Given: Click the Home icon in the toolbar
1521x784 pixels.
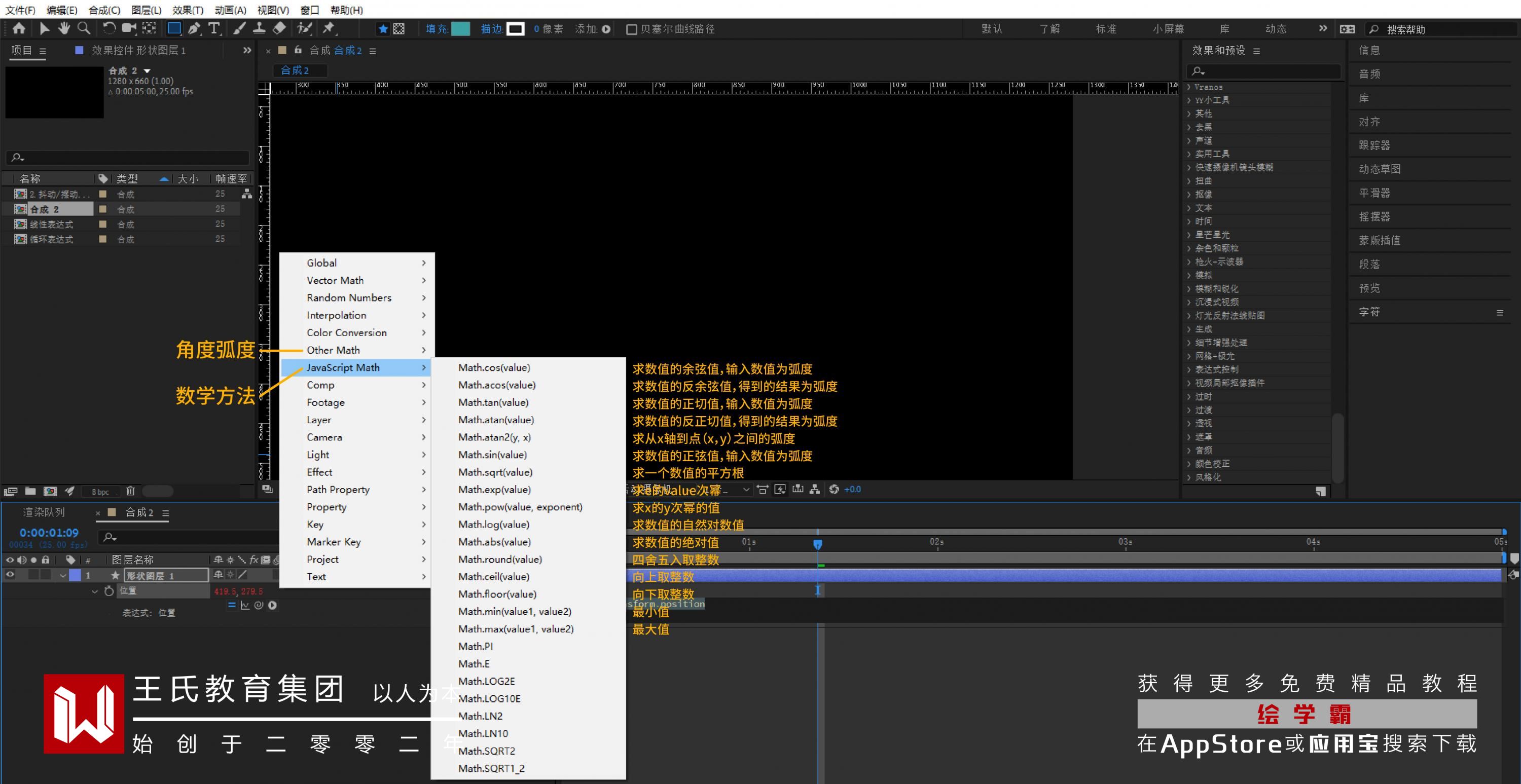Looking at the screenshot, I should [19, 28].
